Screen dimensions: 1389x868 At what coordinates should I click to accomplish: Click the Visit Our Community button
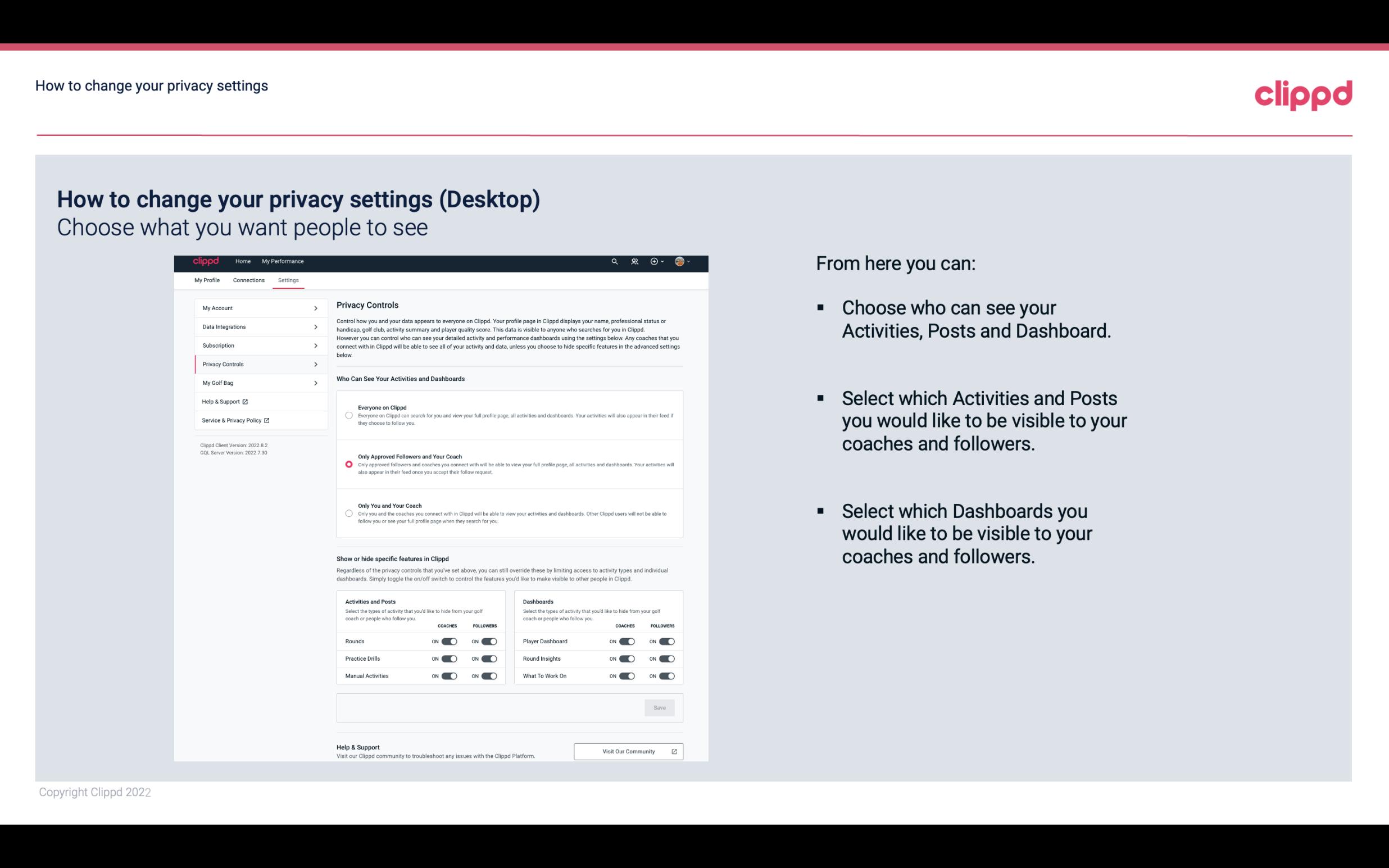(x=627, y=751)
